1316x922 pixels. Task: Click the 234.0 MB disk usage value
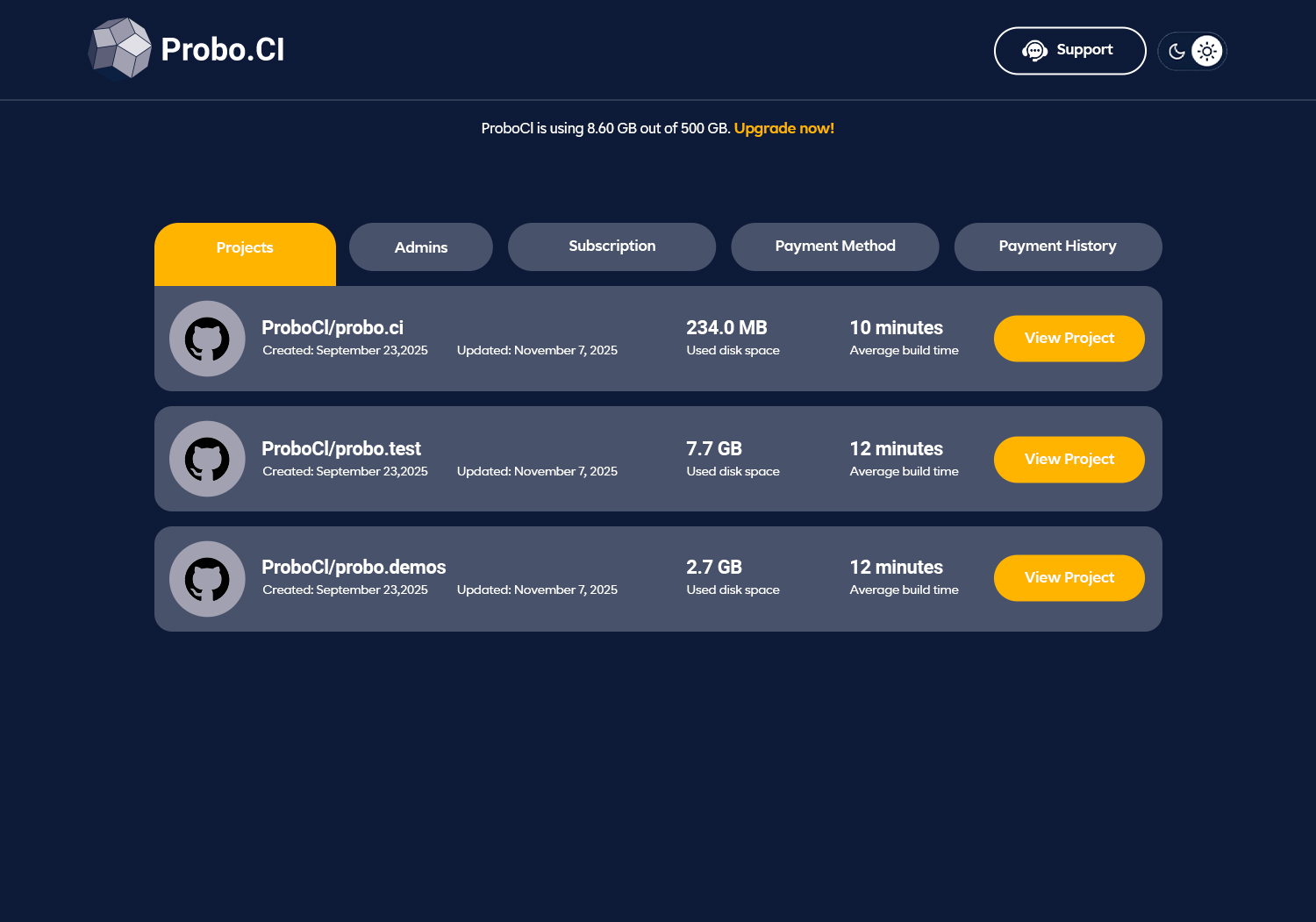coord(726,328)
